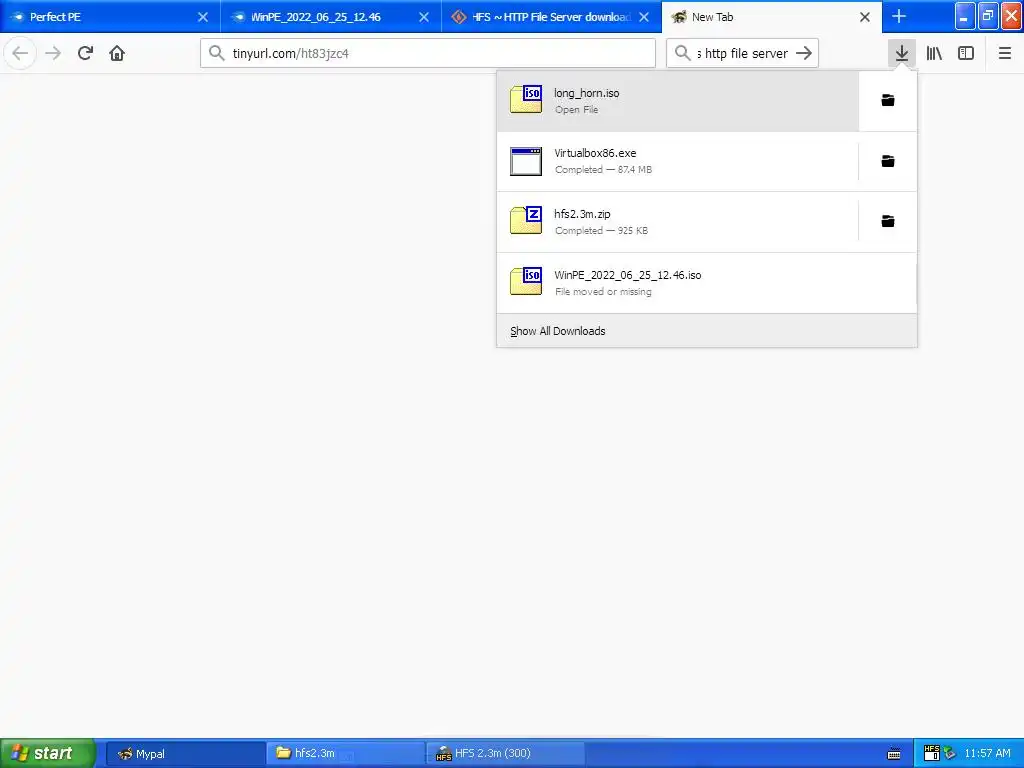Open the Windows start menu
This screenshot has width=1024, height=768.
(48, 754)
